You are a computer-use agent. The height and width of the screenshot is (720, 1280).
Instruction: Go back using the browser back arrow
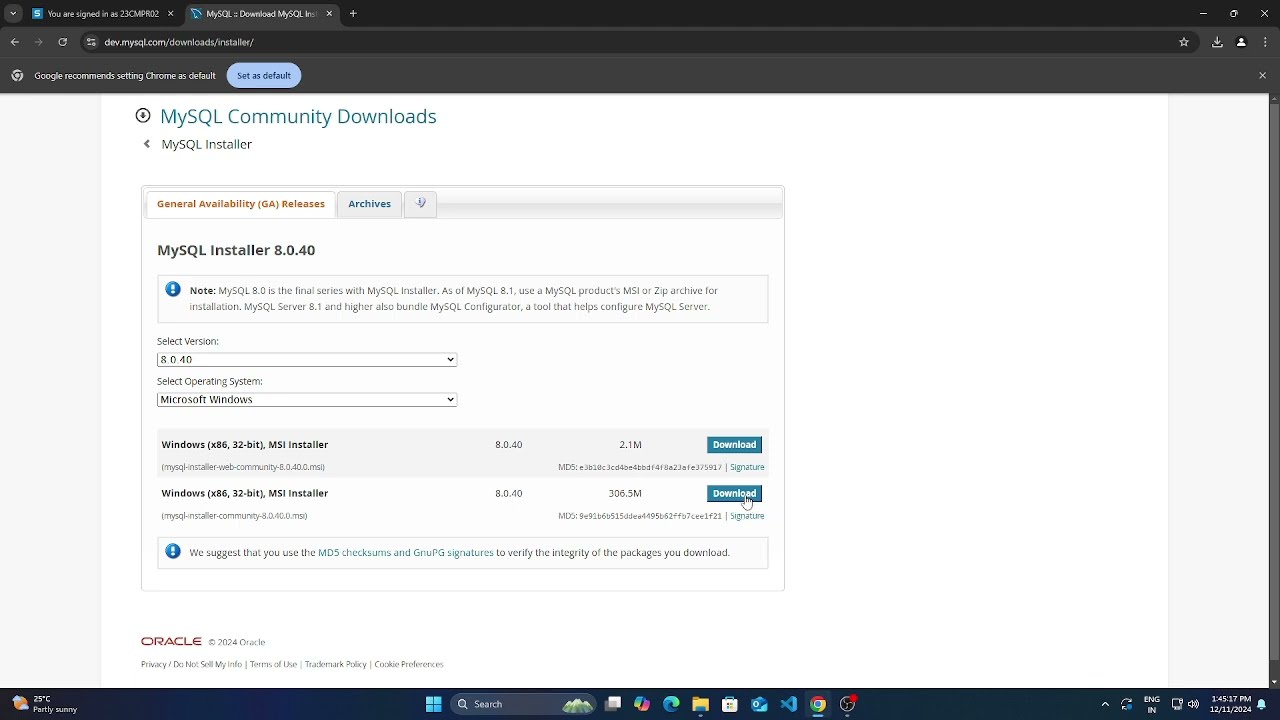pos(14,42)
